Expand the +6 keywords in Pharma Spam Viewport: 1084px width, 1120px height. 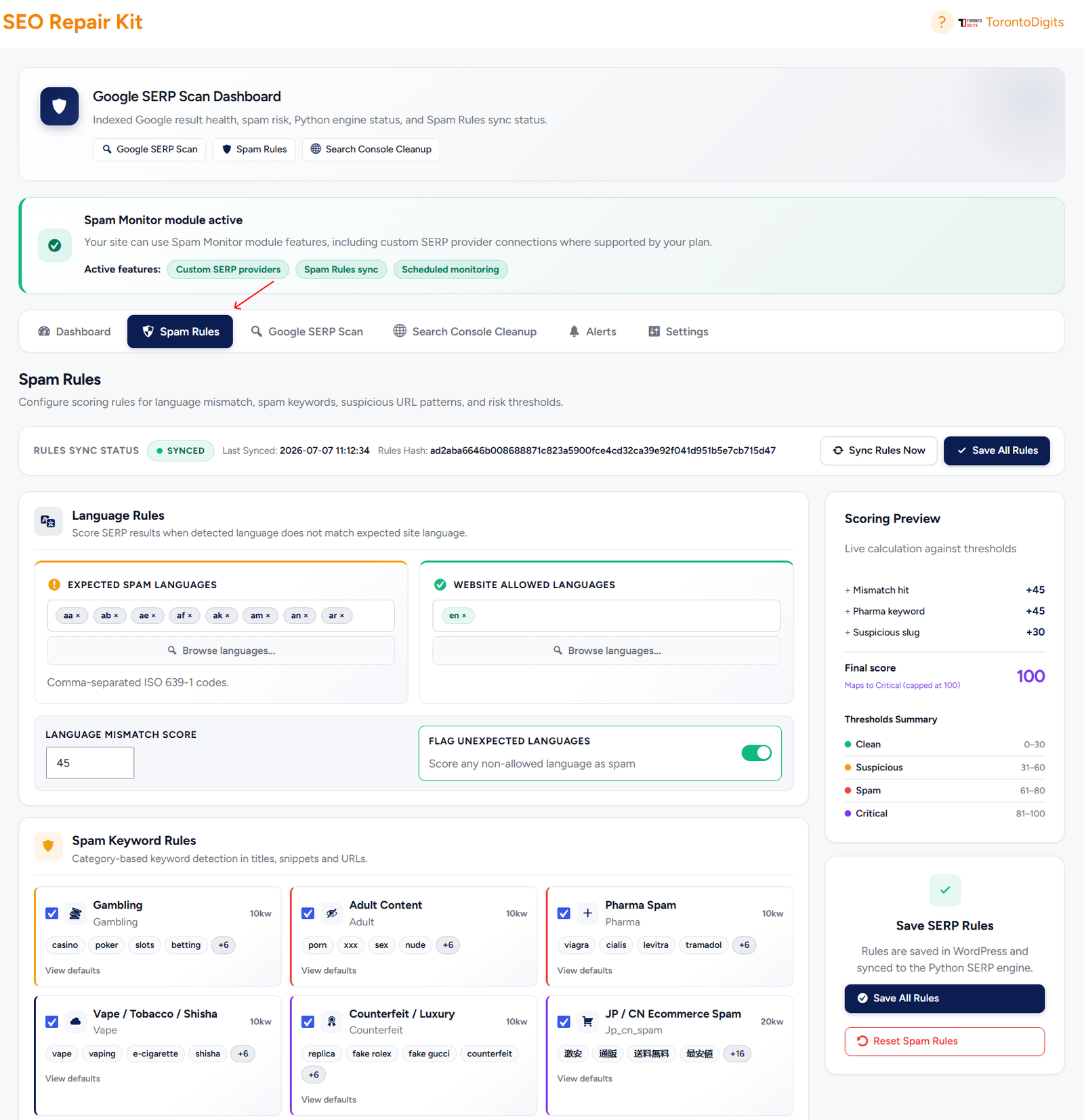pyautogui.click(x=744, y=945)
